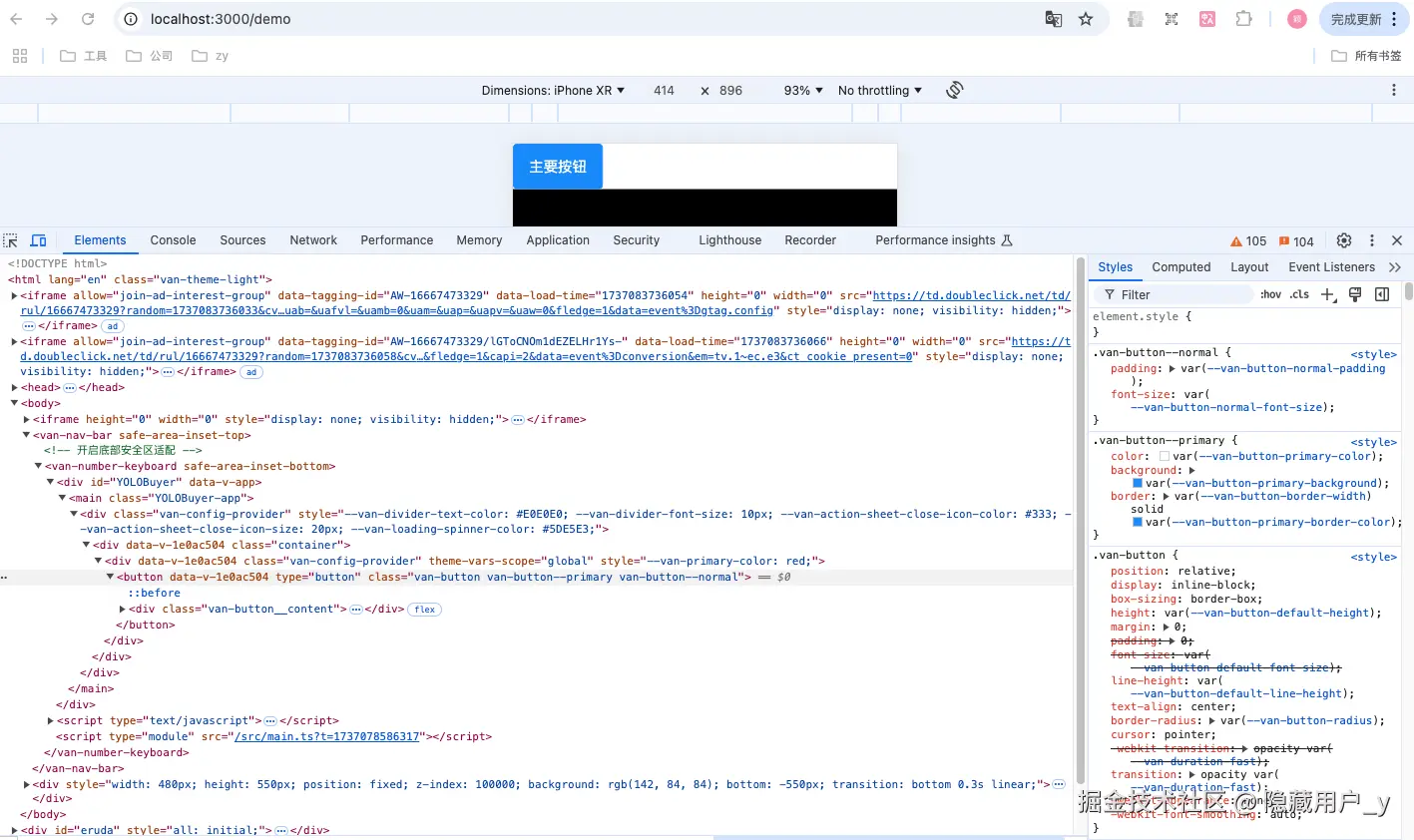The width and height of the screenshot is (1414, 840).
Task: Open <style> link for .van-button--normal
Action: [x=1374, y=355]
